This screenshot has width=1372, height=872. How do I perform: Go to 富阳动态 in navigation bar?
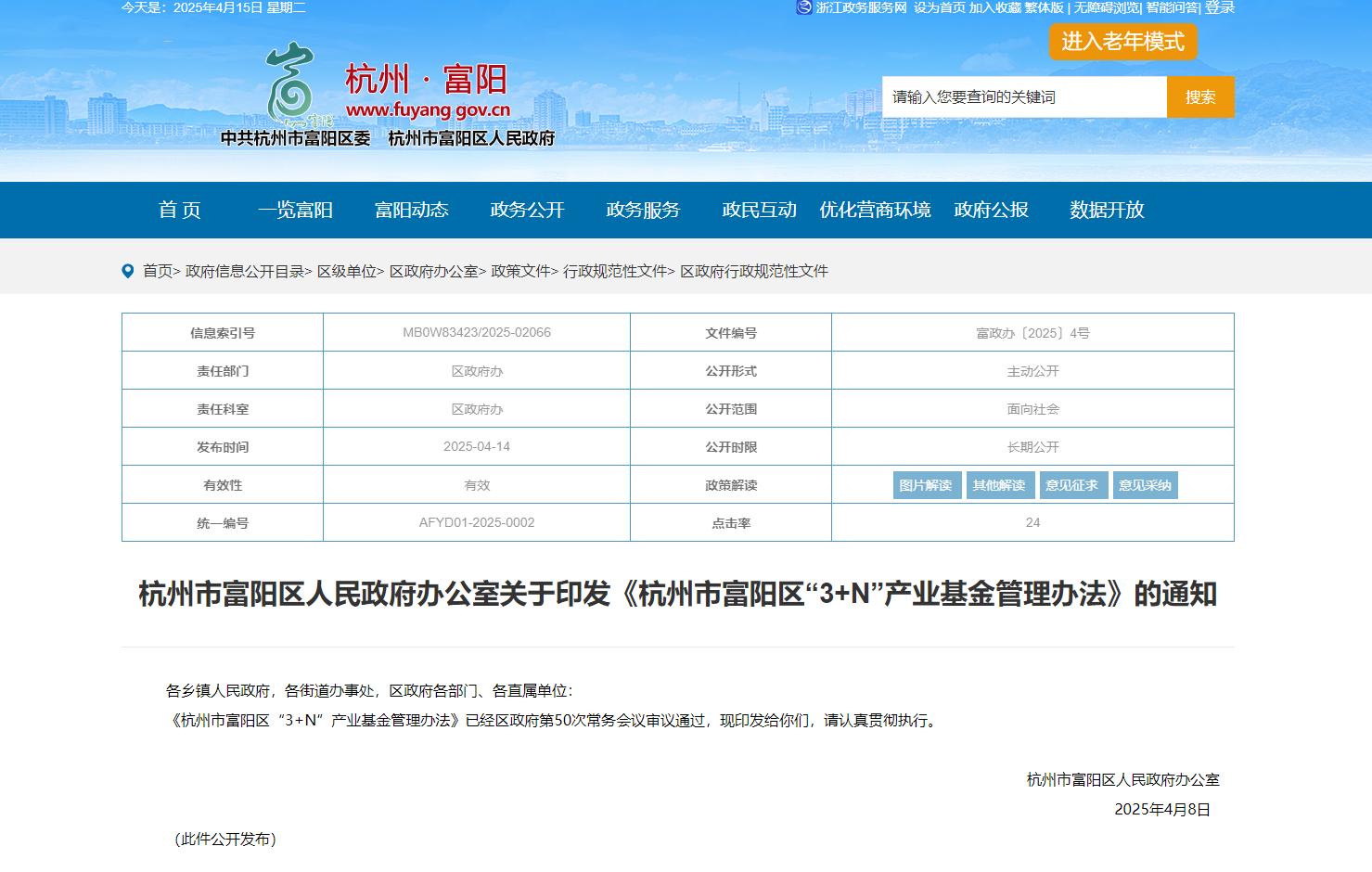click(x=411, y=210)
